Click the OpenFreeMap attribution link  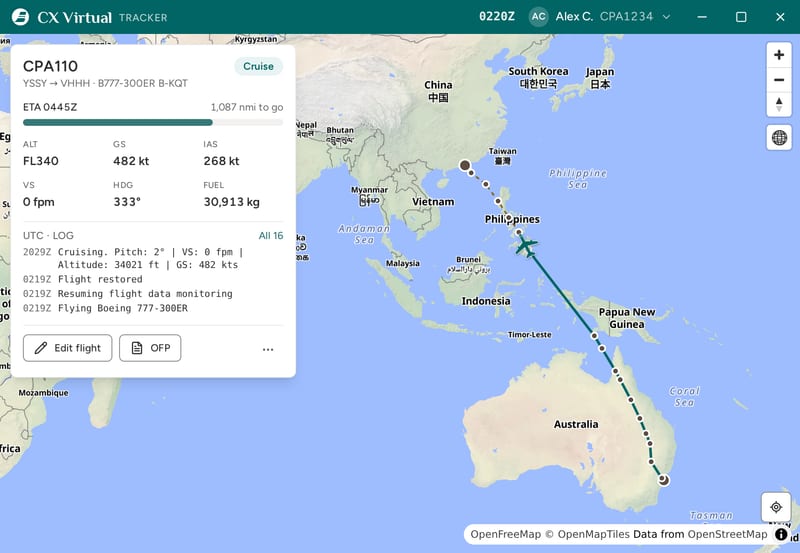click(505, 534)
